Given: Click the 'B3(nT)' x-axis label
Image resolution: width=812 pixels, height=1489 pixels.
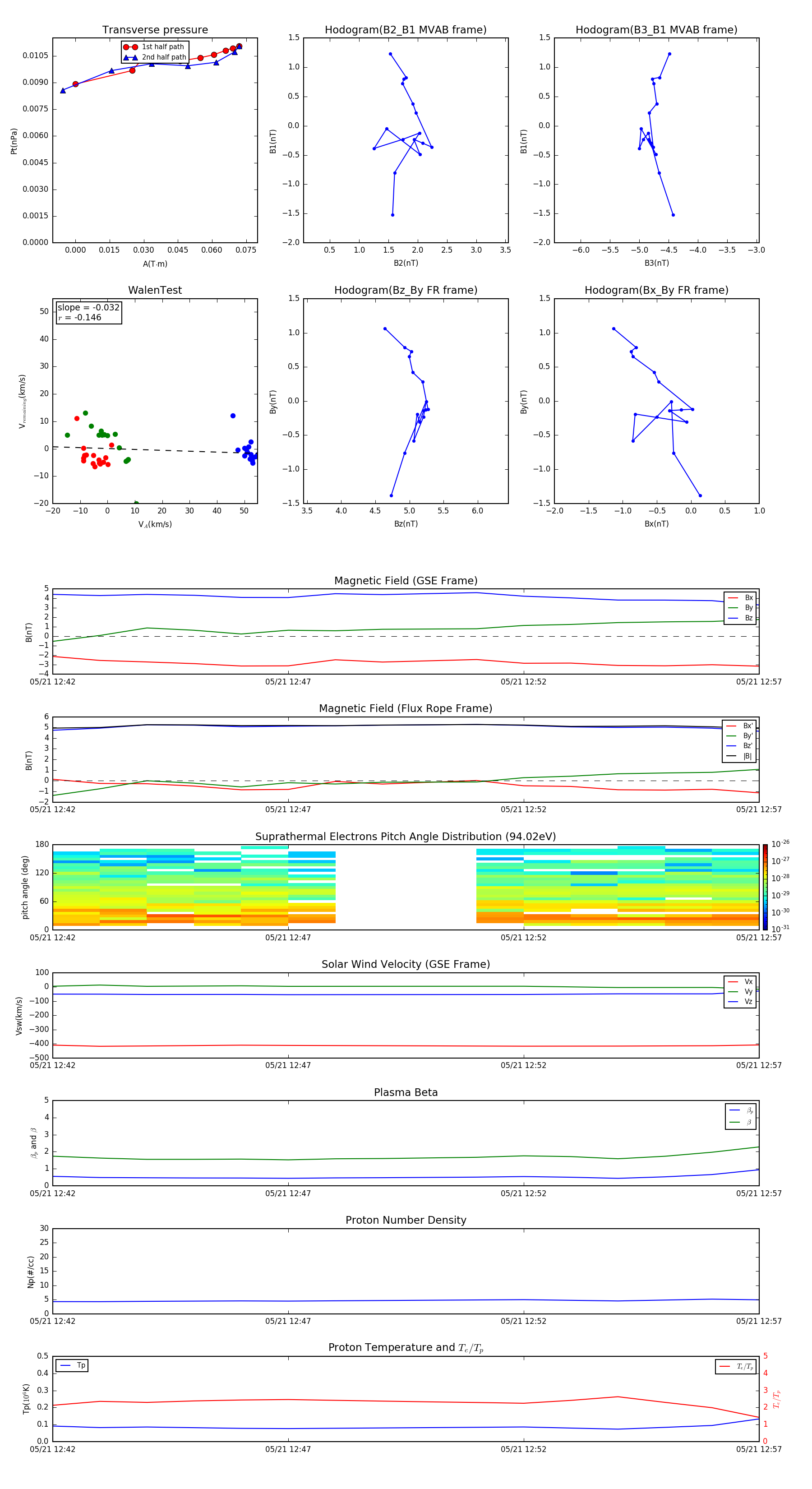Looking at the screenshot, I should pyautogui.click(x=656, y=263).
